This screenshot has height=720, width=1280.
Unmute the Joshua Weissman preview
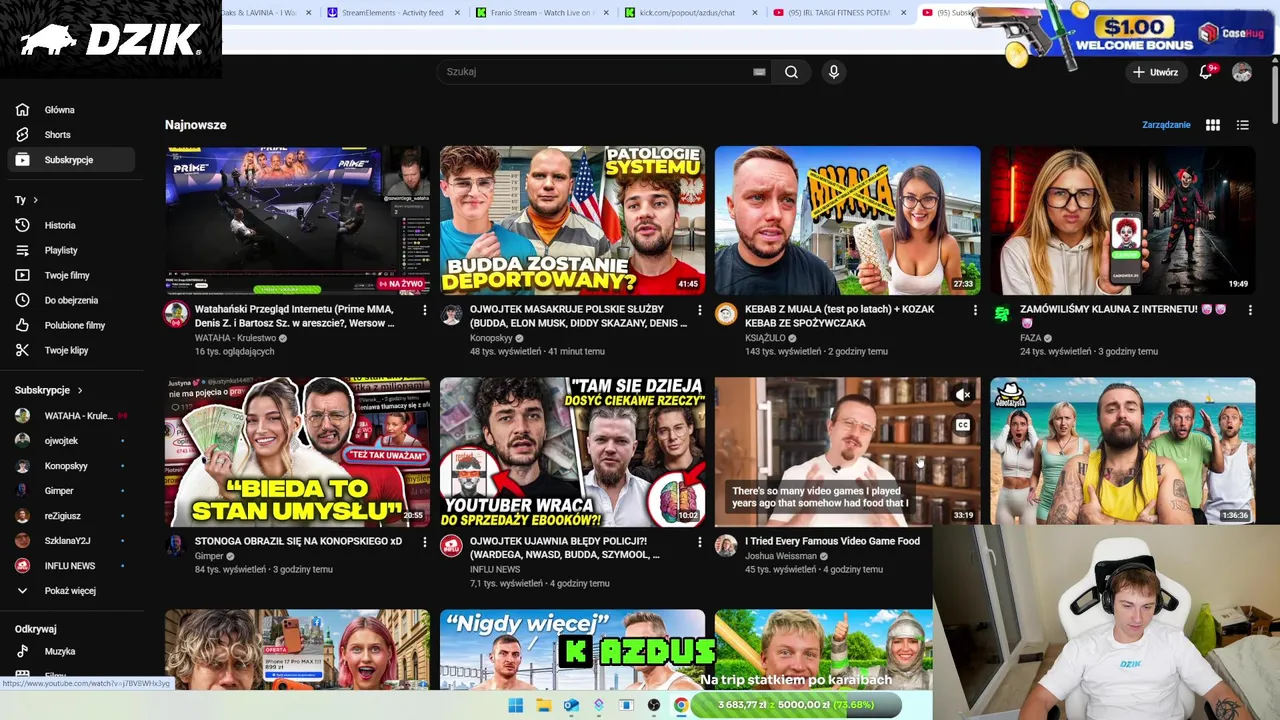[x=963, y=395]
